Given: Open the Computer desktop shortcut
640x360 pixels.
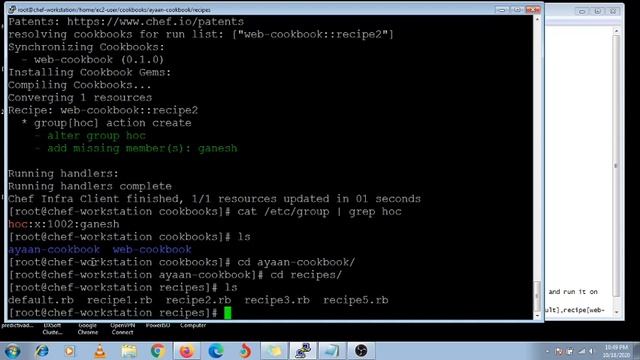Looking at the screenshot, I should tap(193, 326).
